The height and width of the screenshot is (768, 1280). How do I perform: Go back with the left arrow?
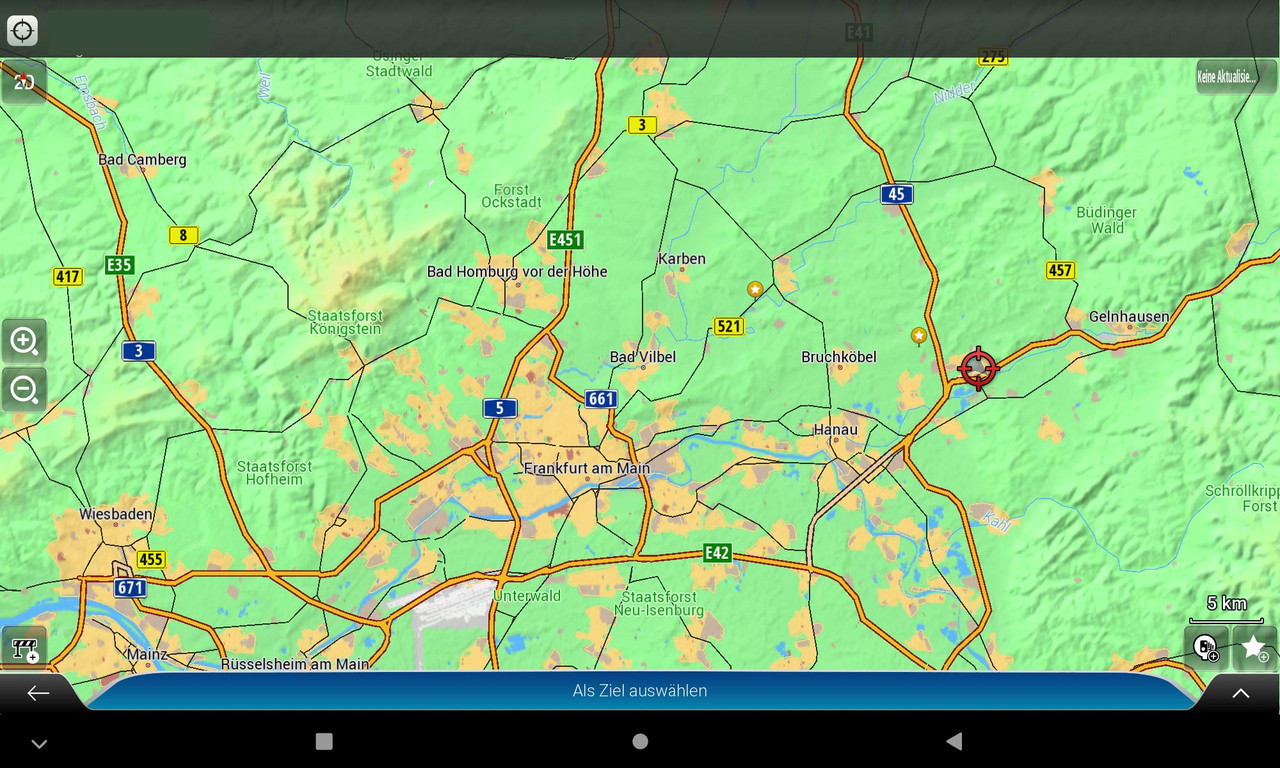coord(38,693)
